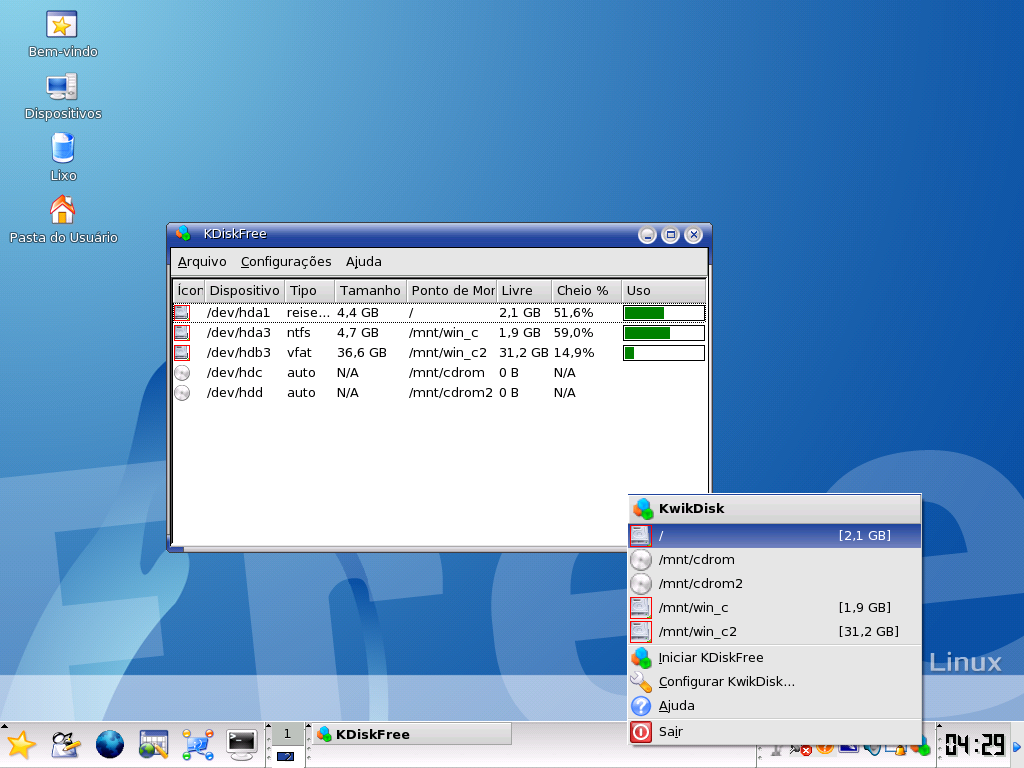Image resolution: width=1024 pixels, height=768 pixels.
Task: Select the /dev/hdc device name
Action: pos(234,373)
